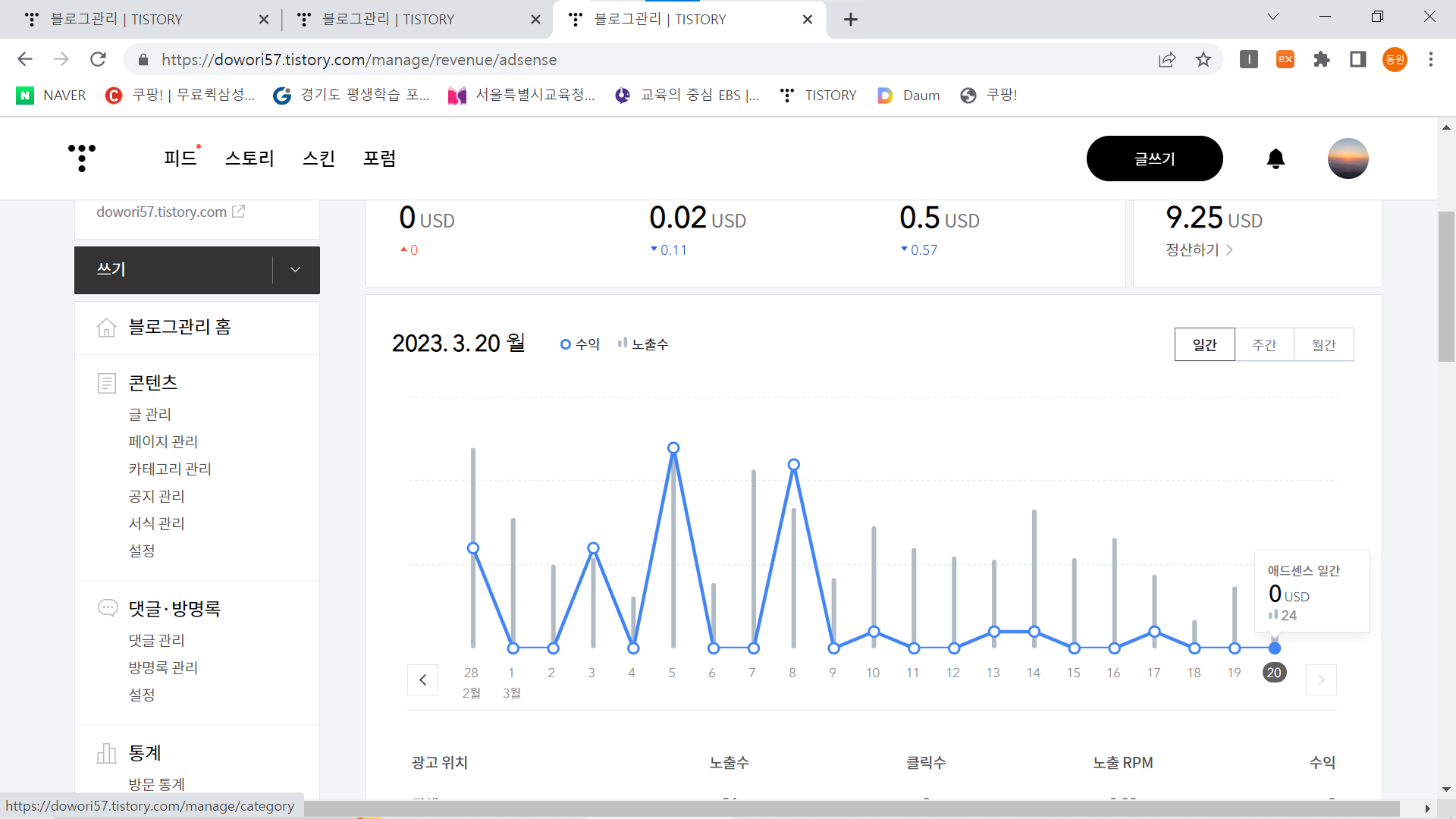The image size is (1456, 819).
Task: Reload the page
Action: [98, 59]
